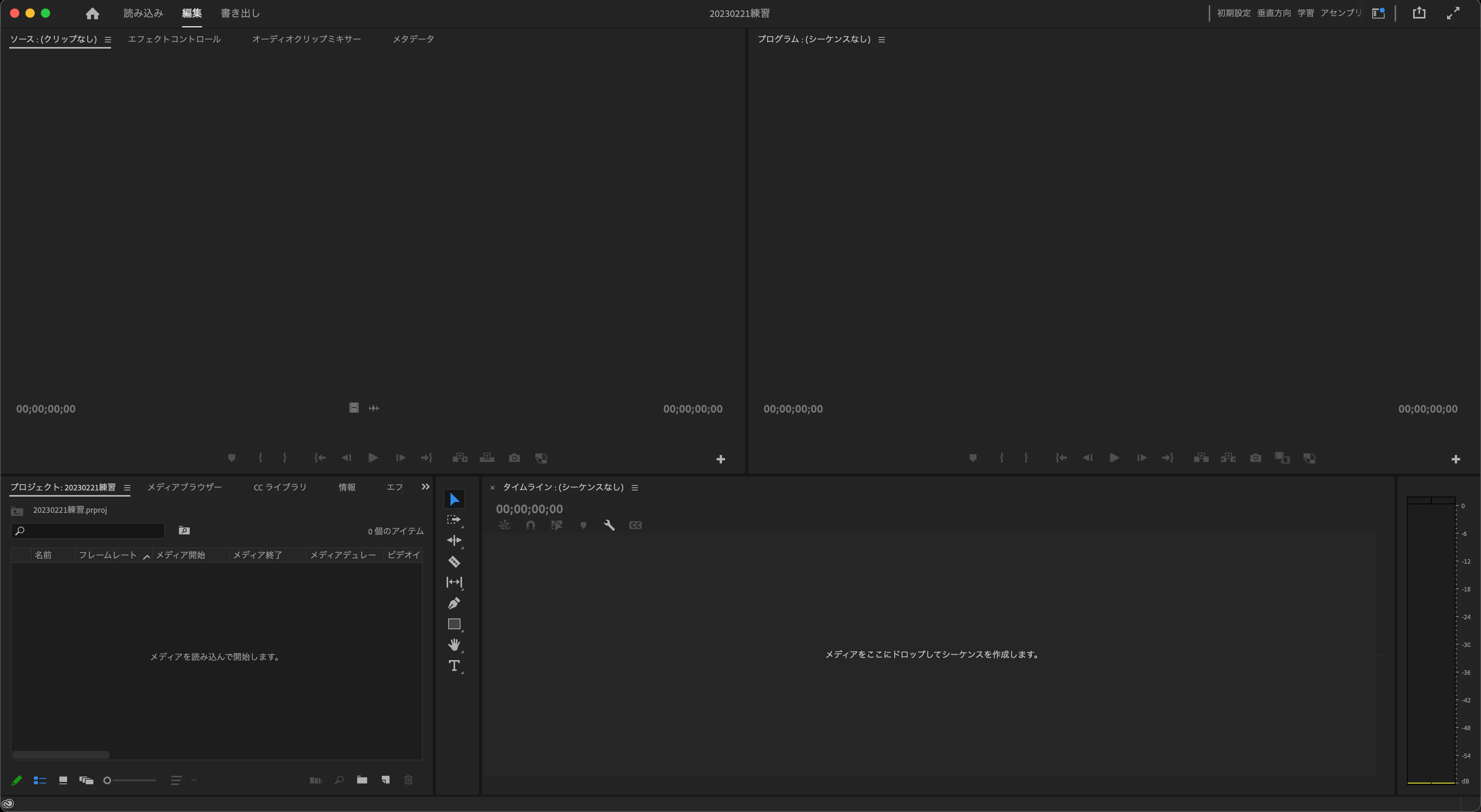Expand the hidden project panel tabs chevron
The height and width of the screenshot is (812, 1481).
[x=425, y=487]
